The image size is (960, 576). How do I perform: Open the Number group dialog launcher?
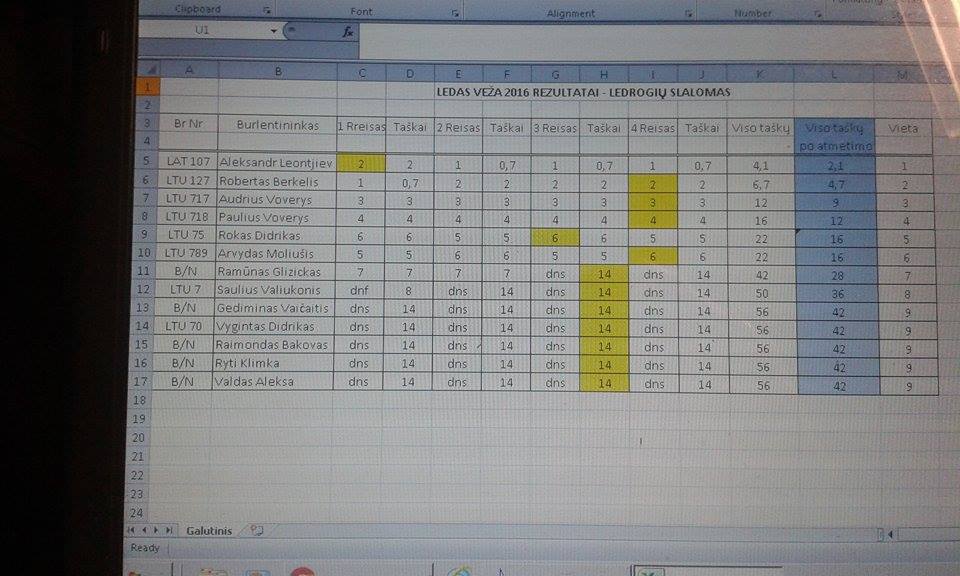point(818,14)
